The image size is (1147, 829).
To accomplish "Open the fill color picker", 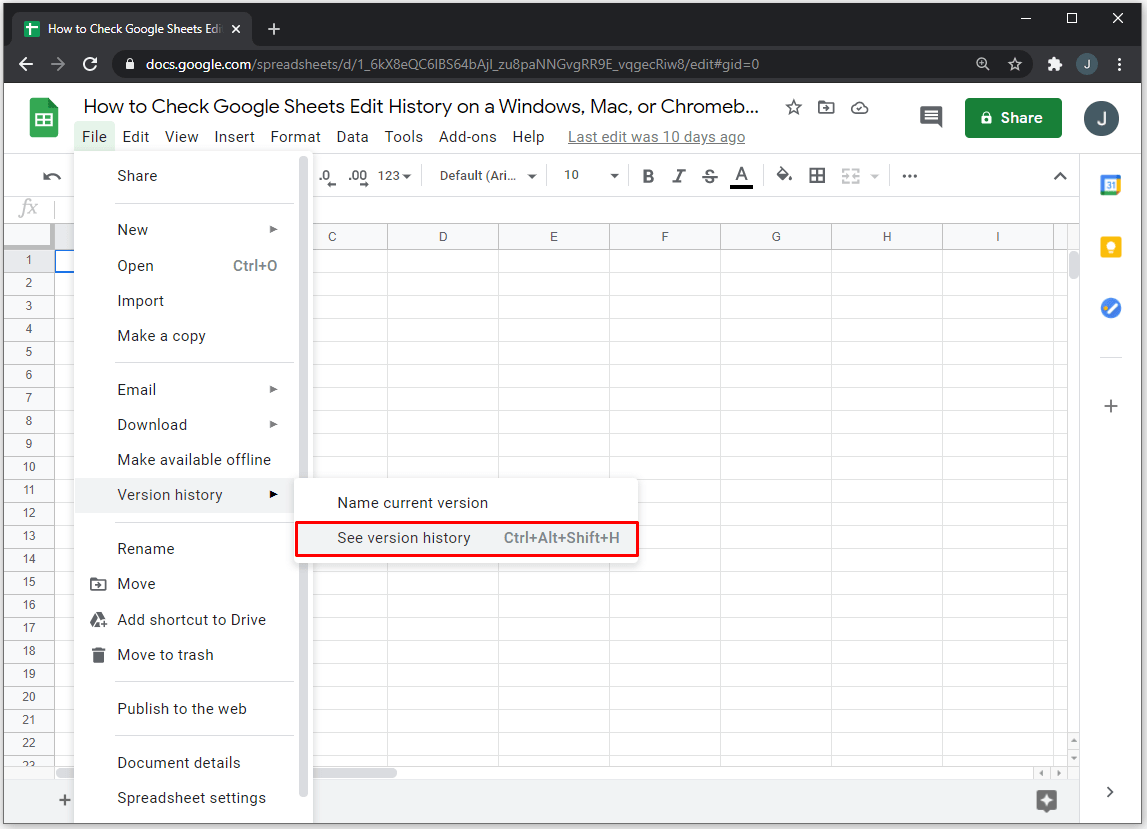I will point(784,176).
